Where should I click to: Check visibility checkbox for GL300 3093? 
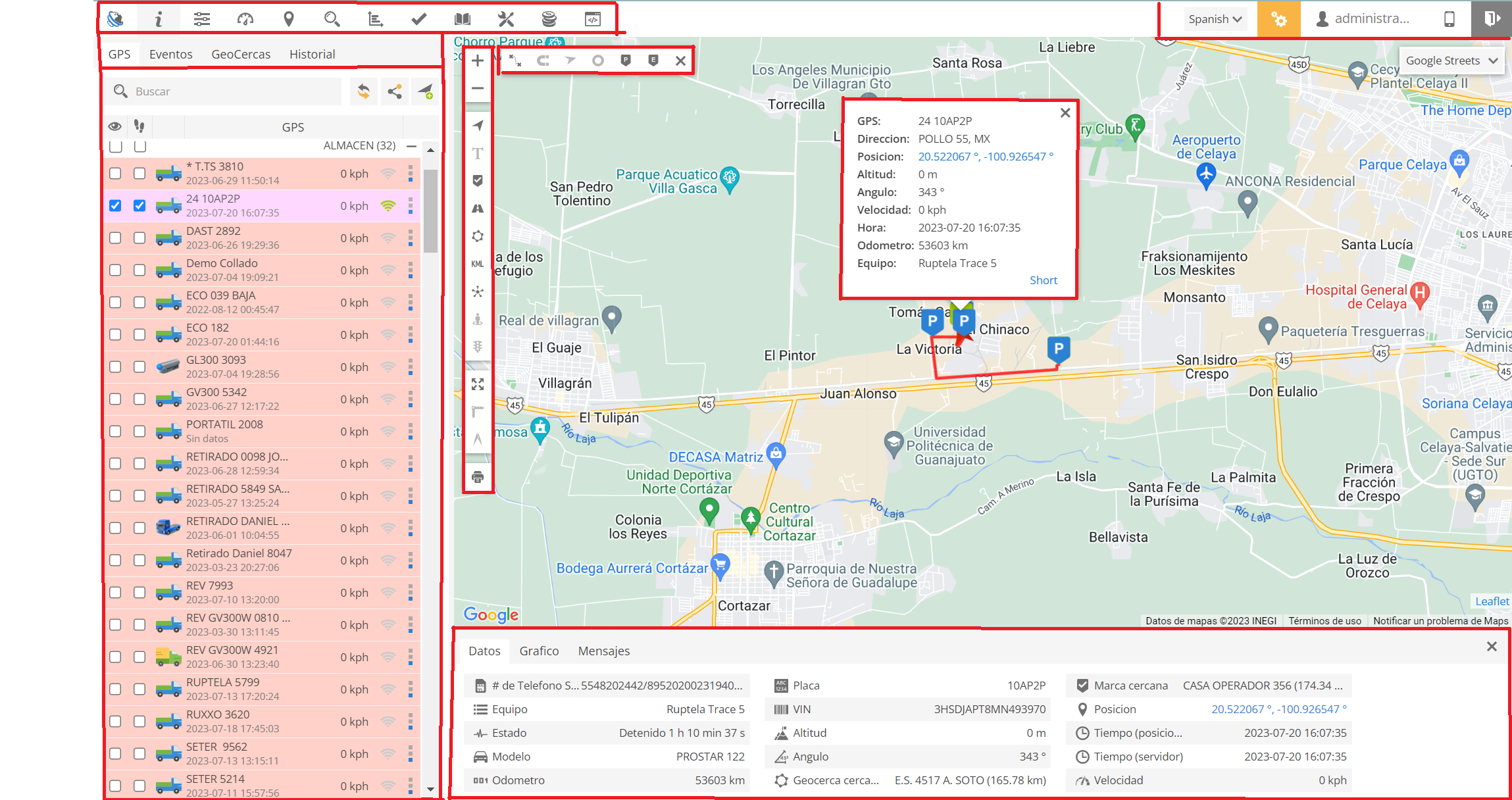[115, 367]
